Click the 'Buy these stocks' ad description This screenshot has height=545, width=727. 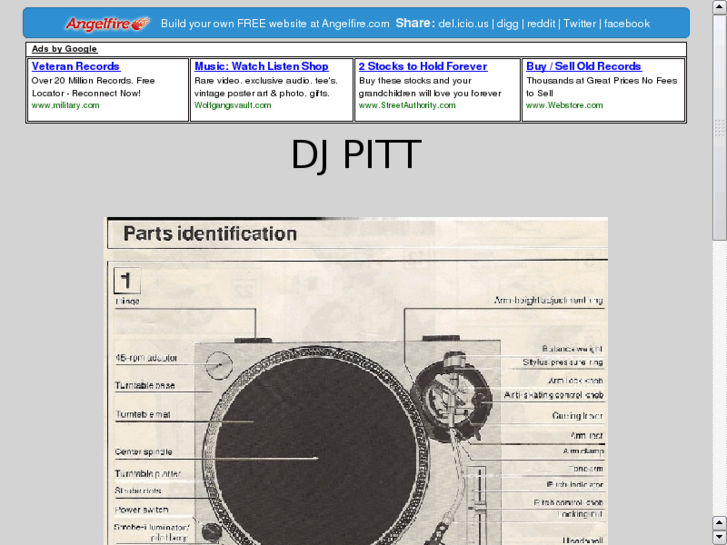point(430,87)
